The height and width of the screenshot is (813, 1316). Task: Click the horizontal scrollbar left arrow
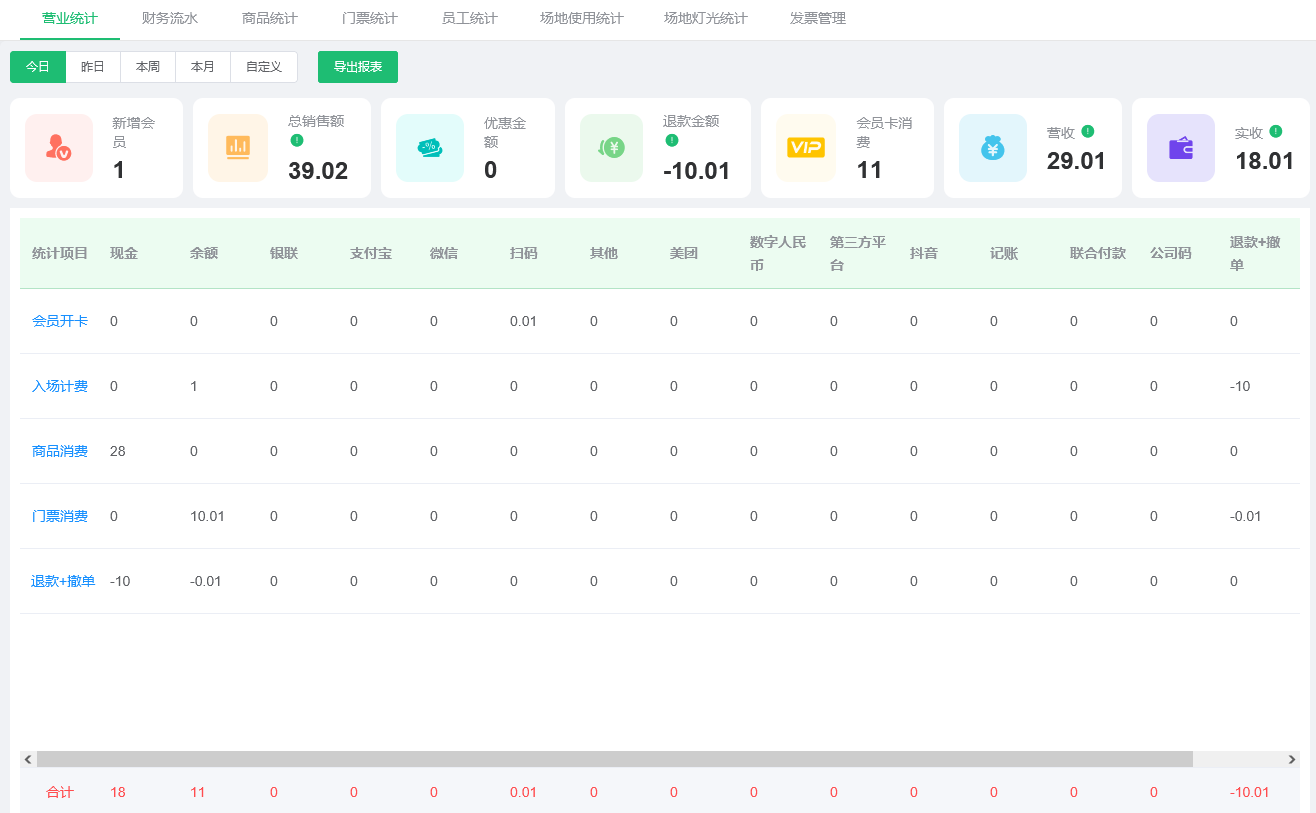tap(28, 760)
